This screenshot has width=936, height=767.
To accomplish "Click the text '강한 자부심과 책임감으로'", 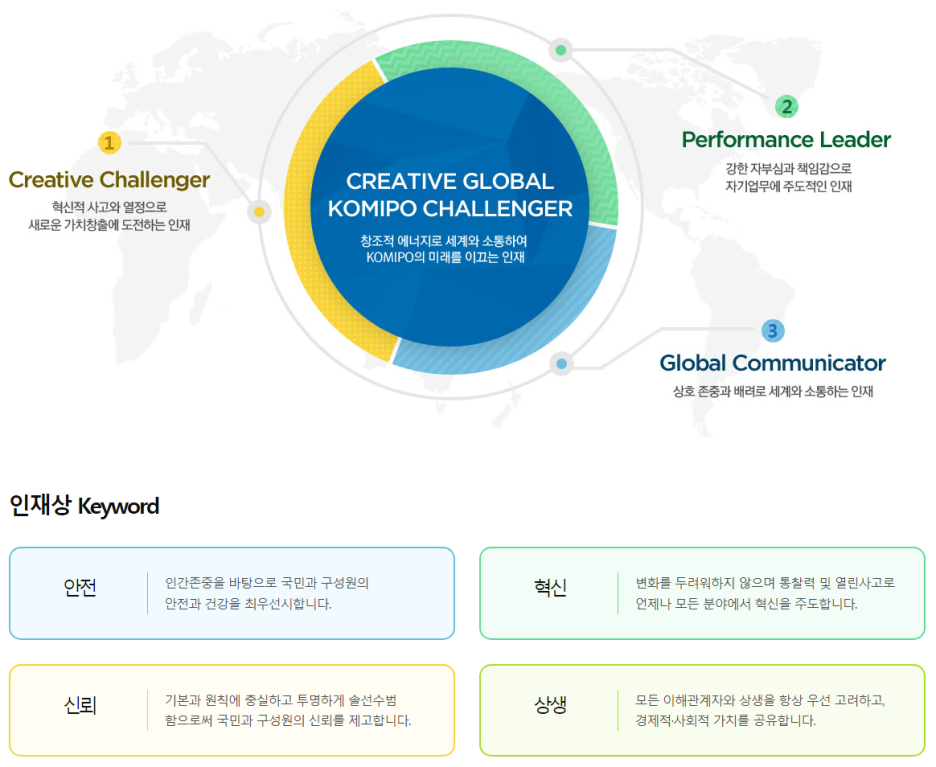I will click(789, 168).
